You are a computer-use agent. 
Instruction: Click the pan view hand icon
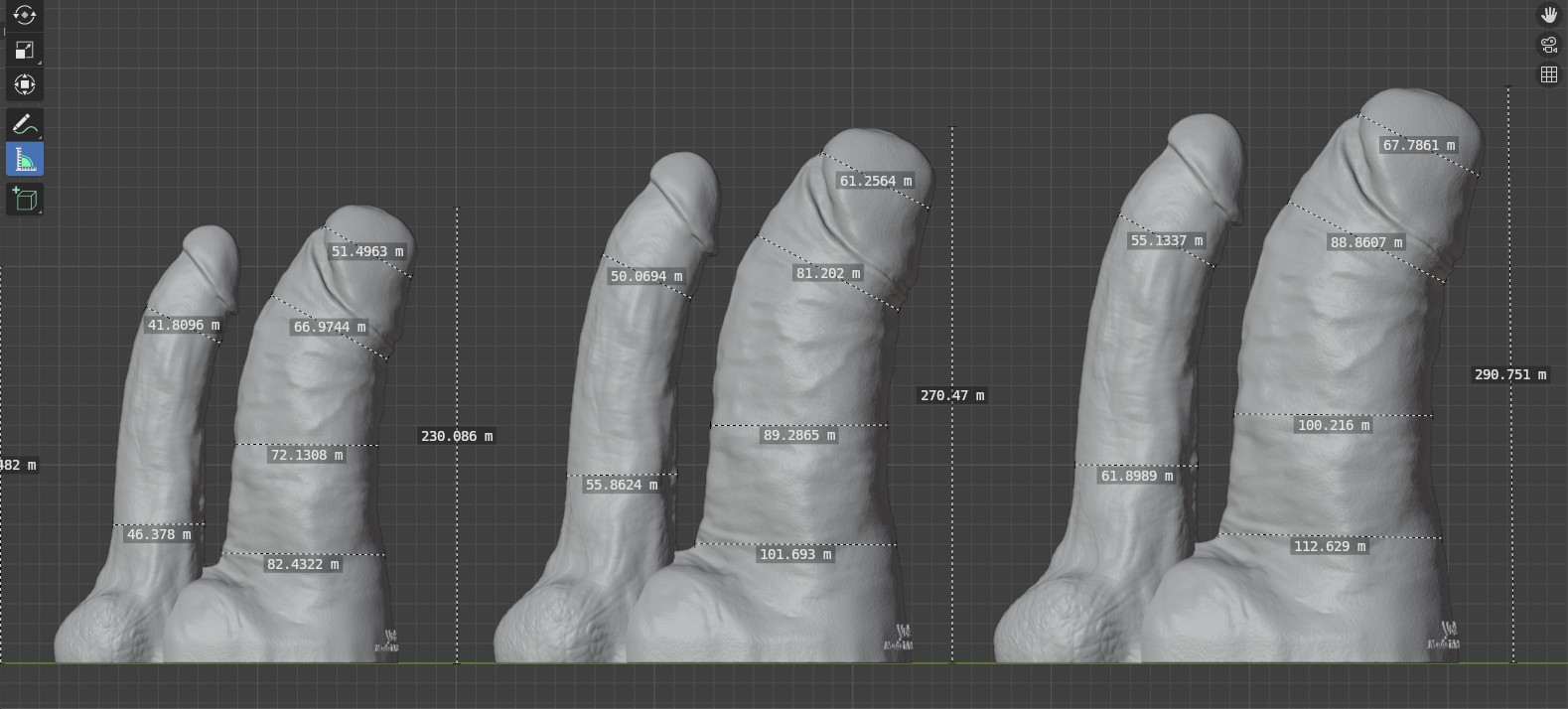1548,14
